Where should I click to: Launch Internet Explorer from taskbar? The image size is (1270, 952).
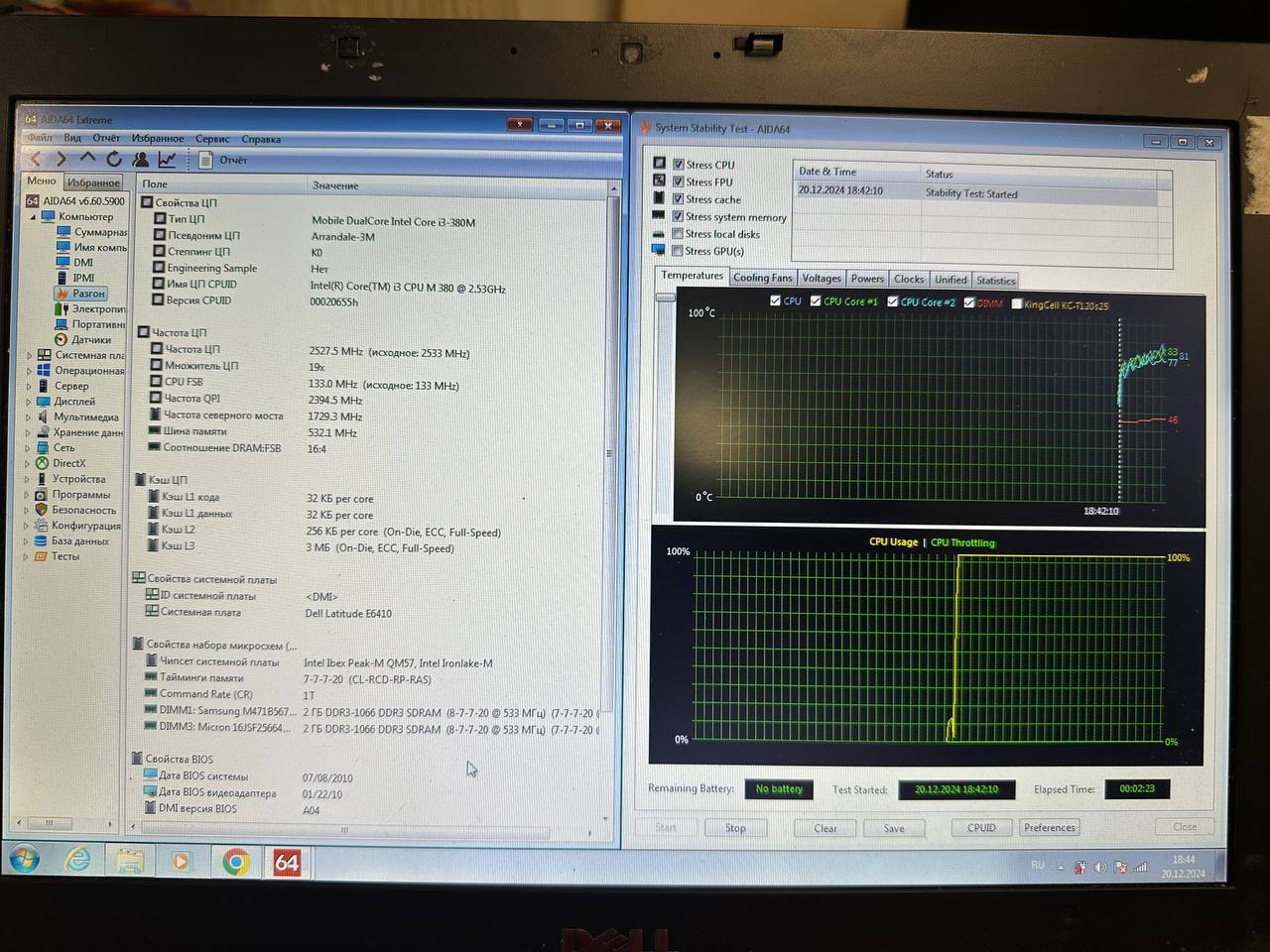(x=77, y=860)
